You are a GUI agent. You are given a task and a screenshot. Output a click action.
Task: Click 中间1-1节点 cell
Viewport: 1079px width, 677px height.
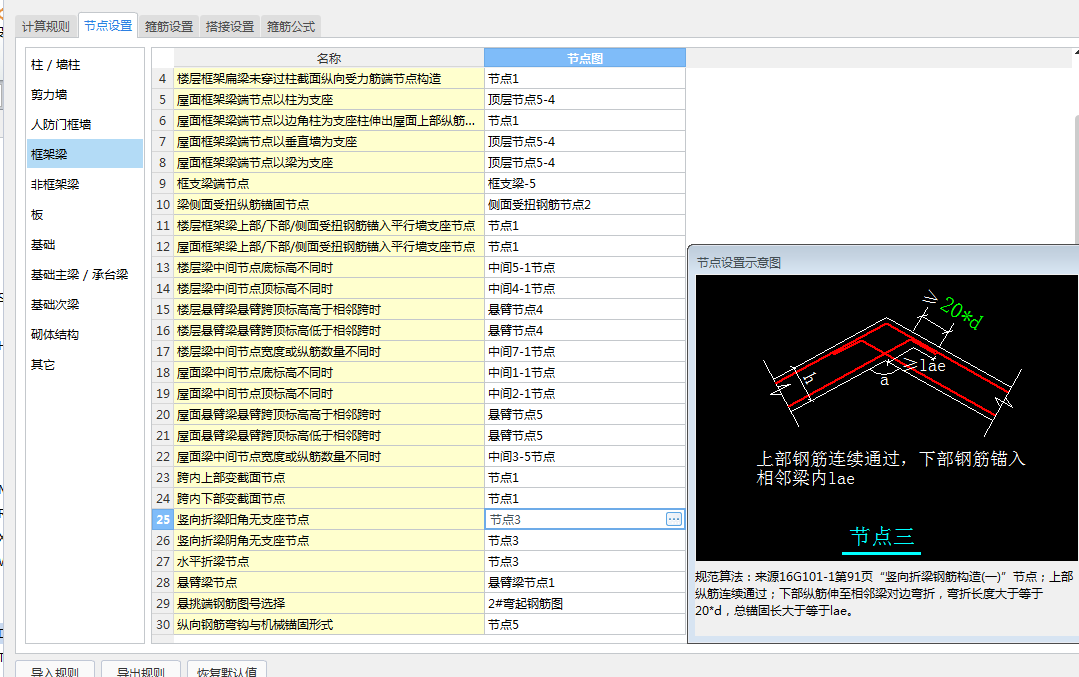[x=585, y=373]
